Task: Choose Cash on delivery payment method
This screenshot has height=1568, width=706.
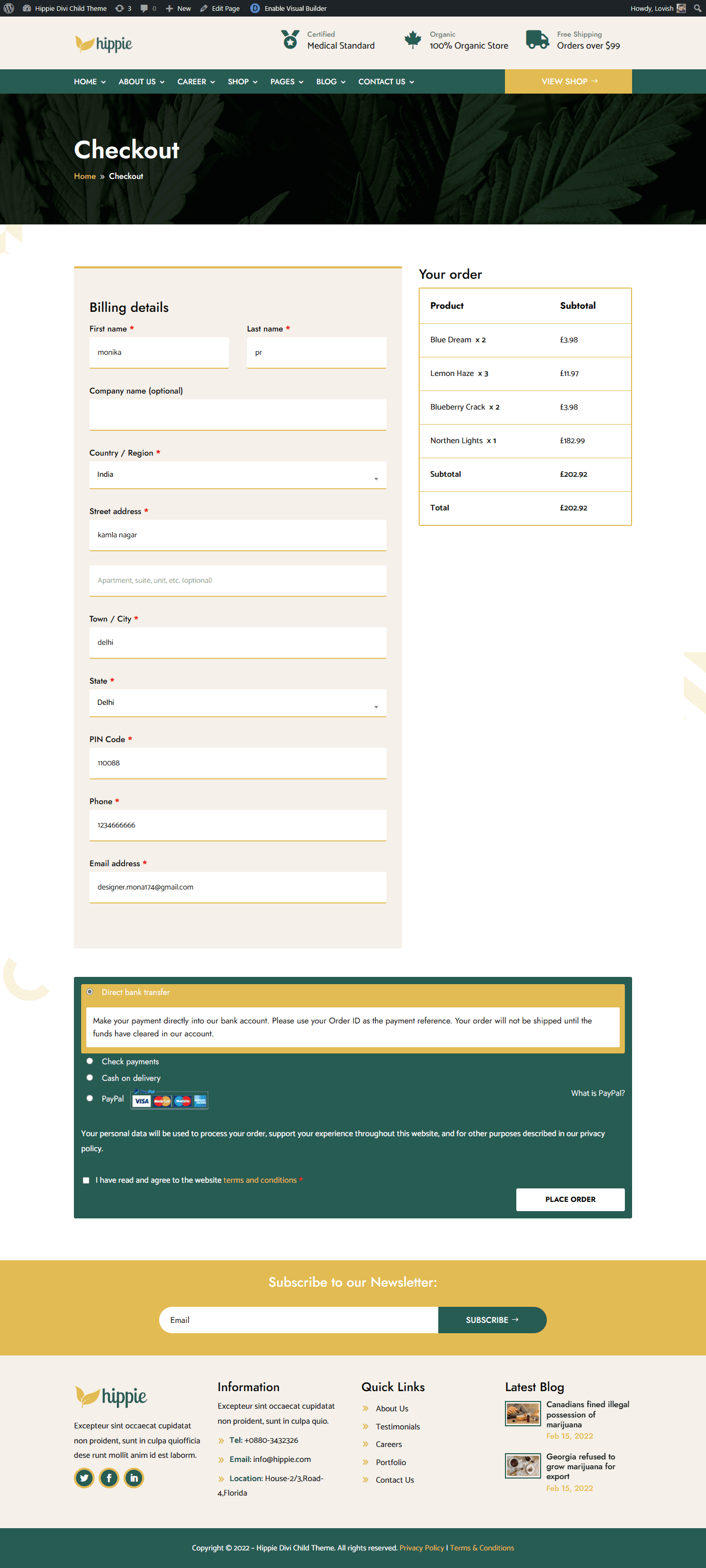Action: tap(89, 1077)
